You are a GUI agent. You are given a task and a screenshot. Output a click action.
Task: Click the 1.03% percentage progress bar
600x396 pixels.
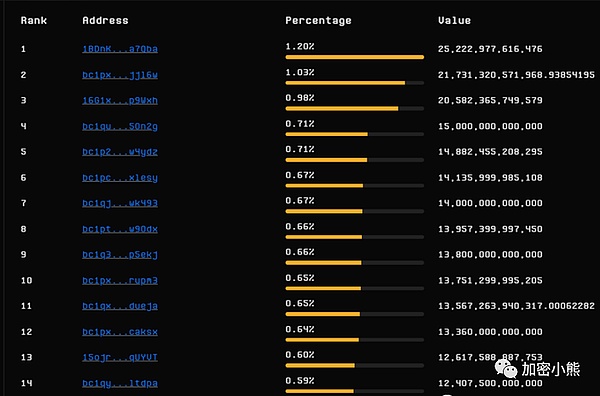tap(355, 83)
